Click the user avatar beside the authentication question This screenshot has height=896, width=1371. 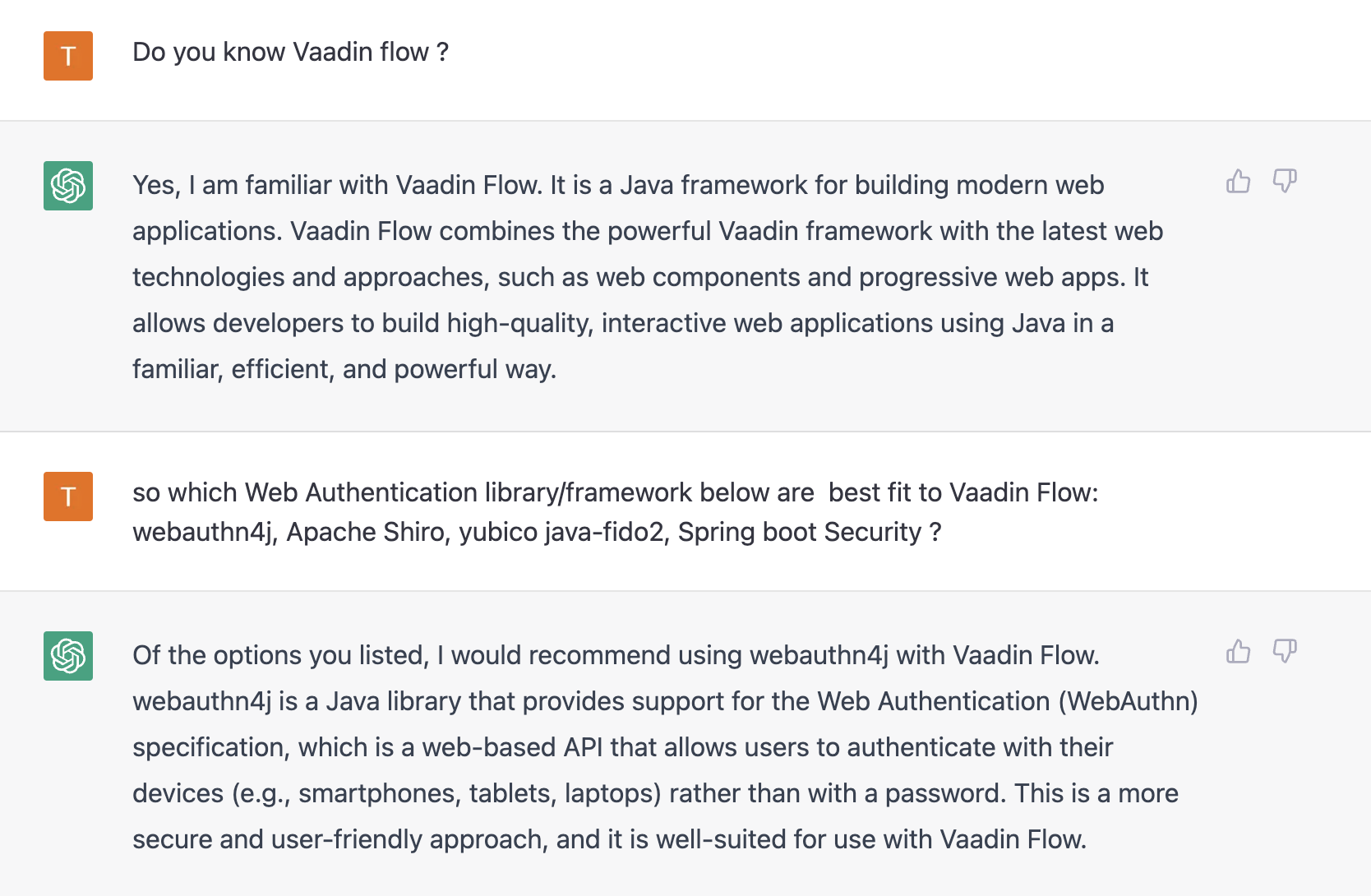pyautogui.click(x=68, y=496)
